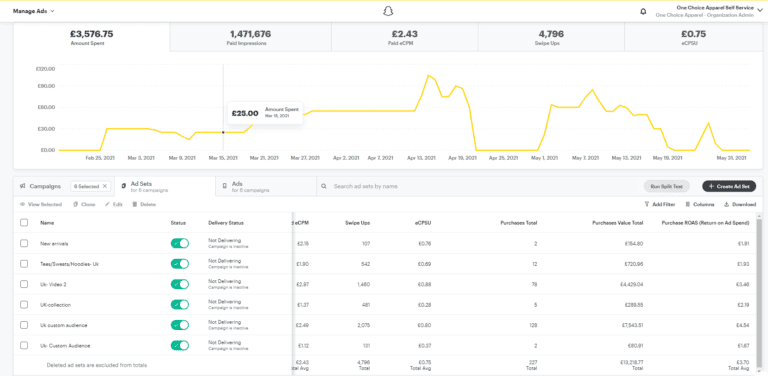
Task: Switch to the Ads tab
Action: (266, 187)
